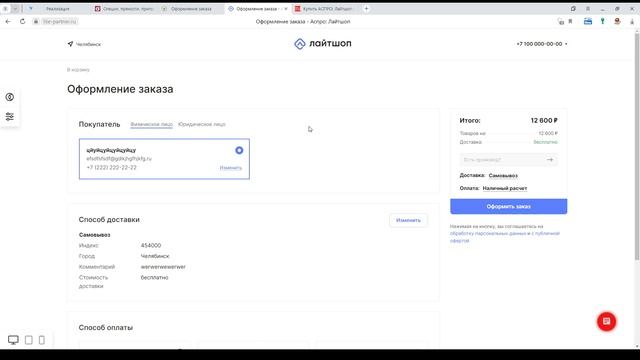Click the Оформить заказ button
Image resolution: width=640 pixels, height=360 pixels.
[x=509, y=207]
